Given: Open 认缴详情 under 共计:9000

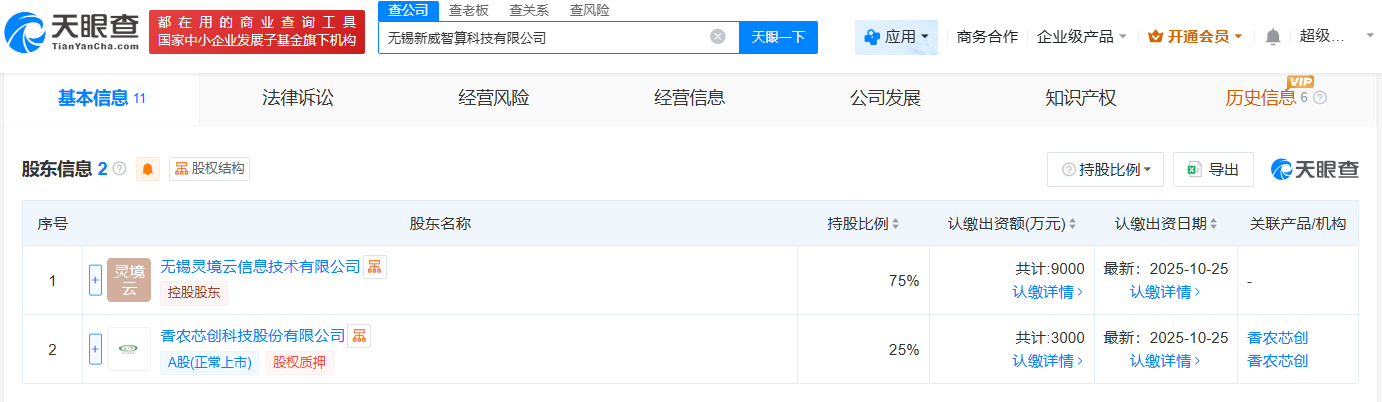Looking at the screenshot, I should (x=1048, y=292).
